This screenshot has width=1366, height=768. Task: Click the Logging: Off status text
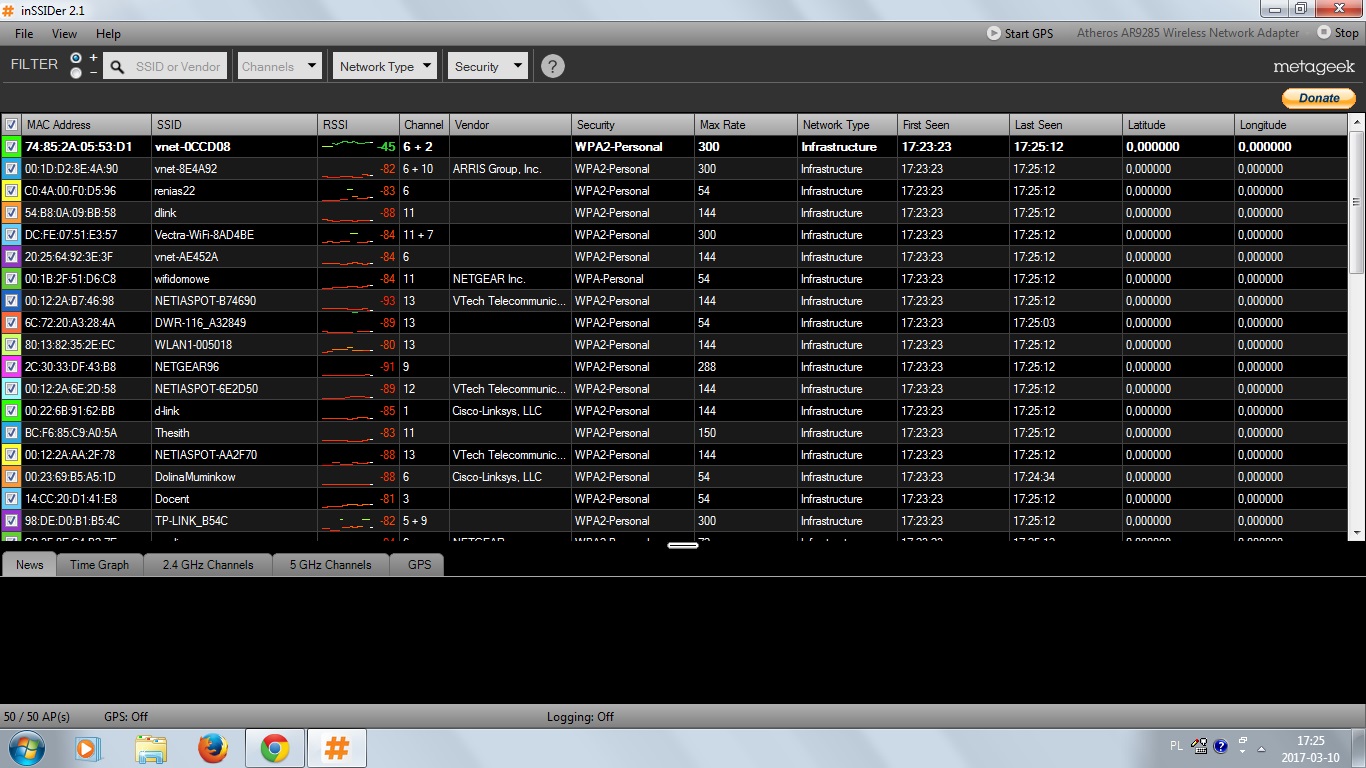click(580, 717)
